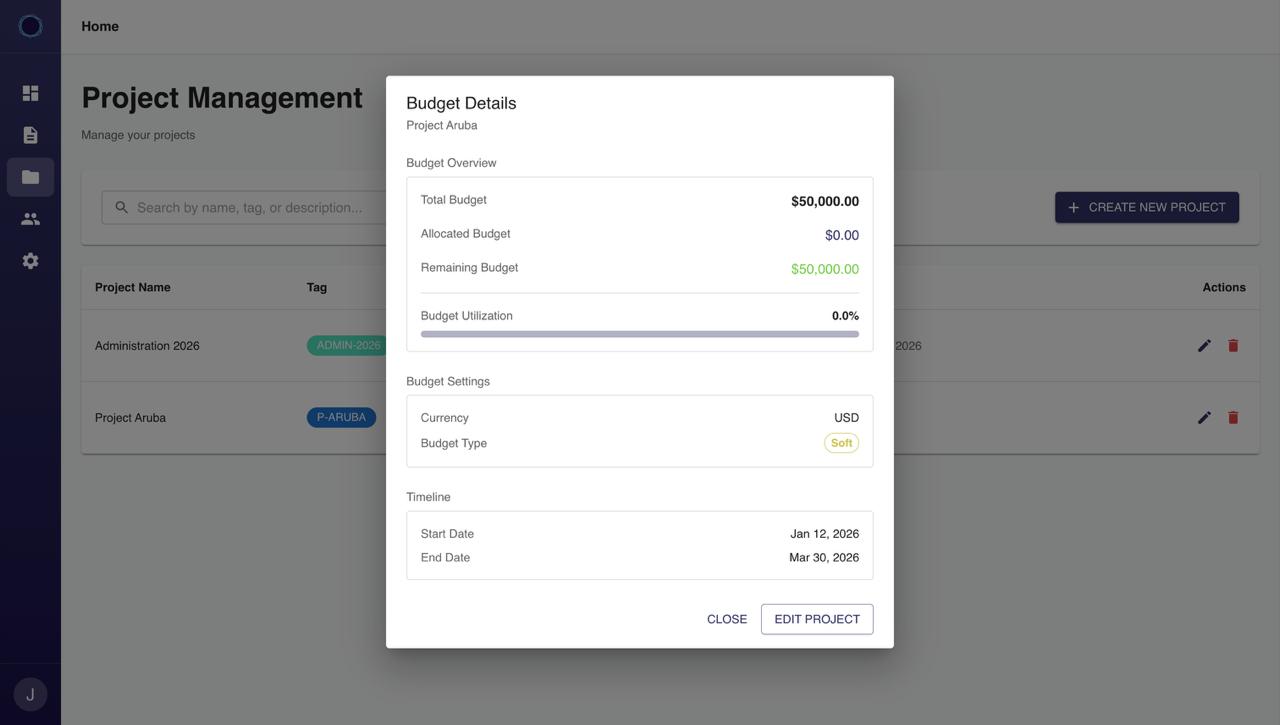The width and height of the screenshot is (1280, 725).
Task: Click the USD currency value
Action: (847, 418)
